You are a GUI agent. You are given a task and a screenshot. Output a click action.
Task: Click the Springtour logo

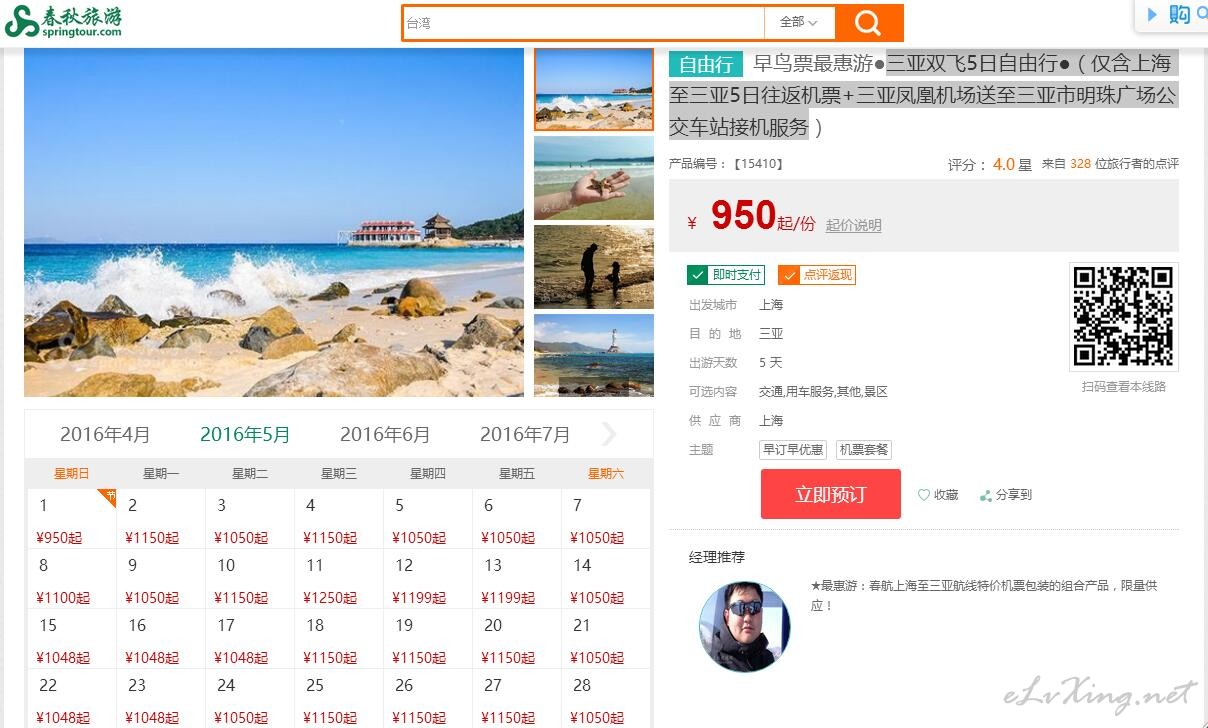pos(64,21)
